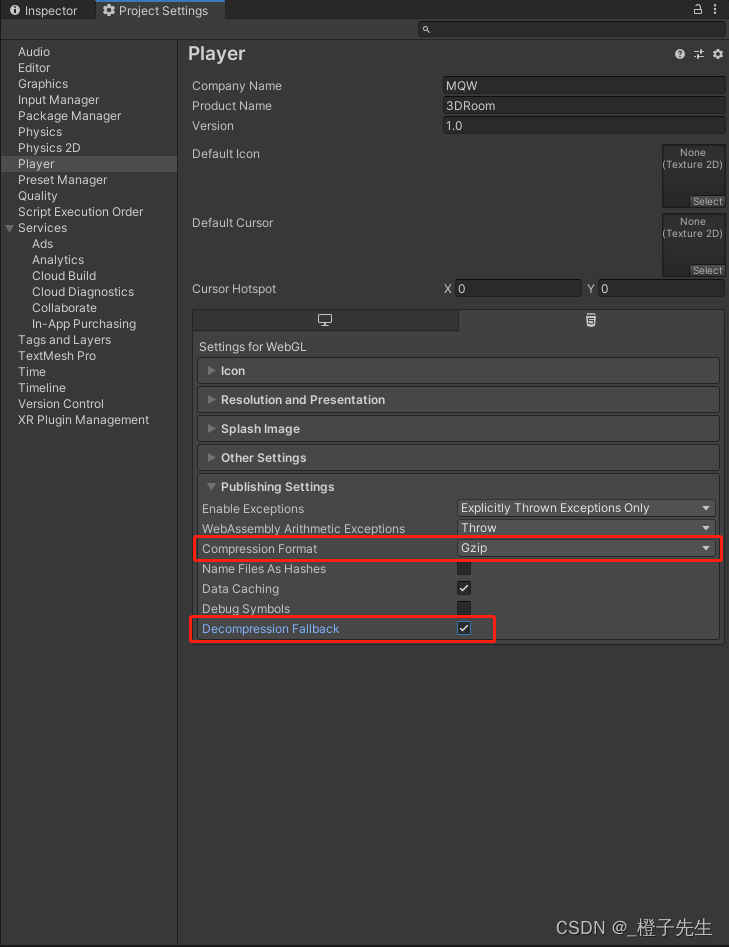Screen dimensions: 729x947
Task: Click the Select button for Default Cursor
Action: click(x=707, y=270)
